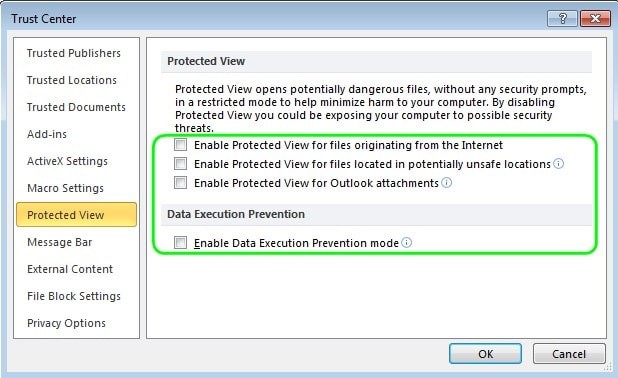Click the Help question mark button
The width and height of the screenshot is (618, 378).
pyautogui.click(x=562, y=19)
